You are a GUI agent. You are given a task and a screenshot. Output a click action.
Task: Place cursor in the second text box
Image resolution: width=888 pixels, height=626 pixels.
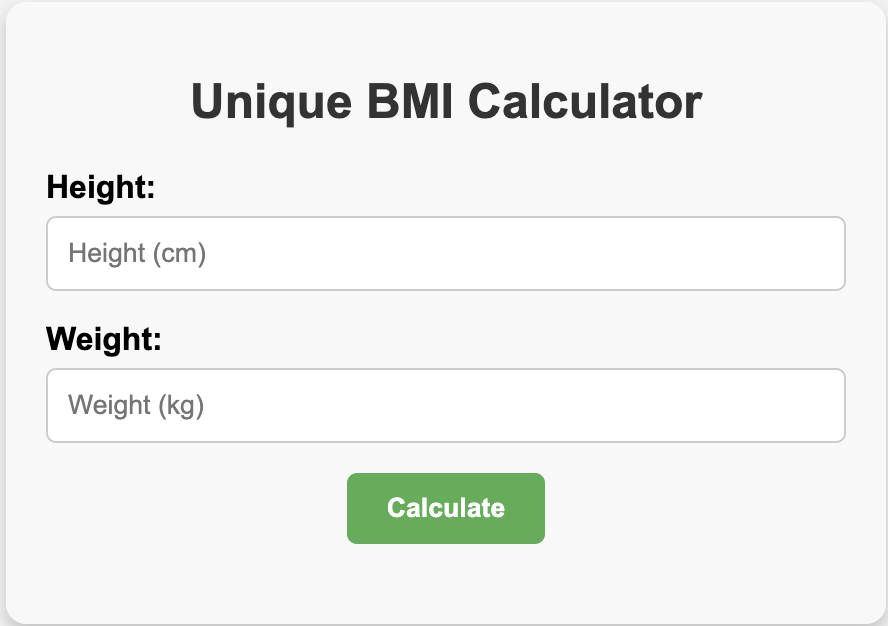(x=446, y=406)
